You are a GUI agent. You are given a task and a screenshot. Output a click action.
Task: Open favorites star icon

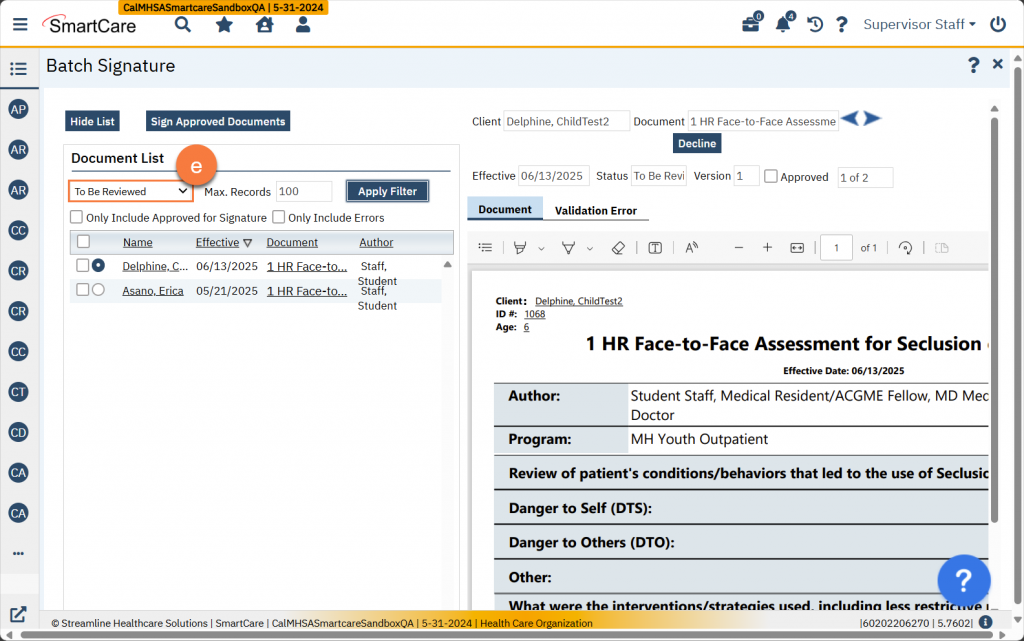pyautogui.click(x=224, y=24)
